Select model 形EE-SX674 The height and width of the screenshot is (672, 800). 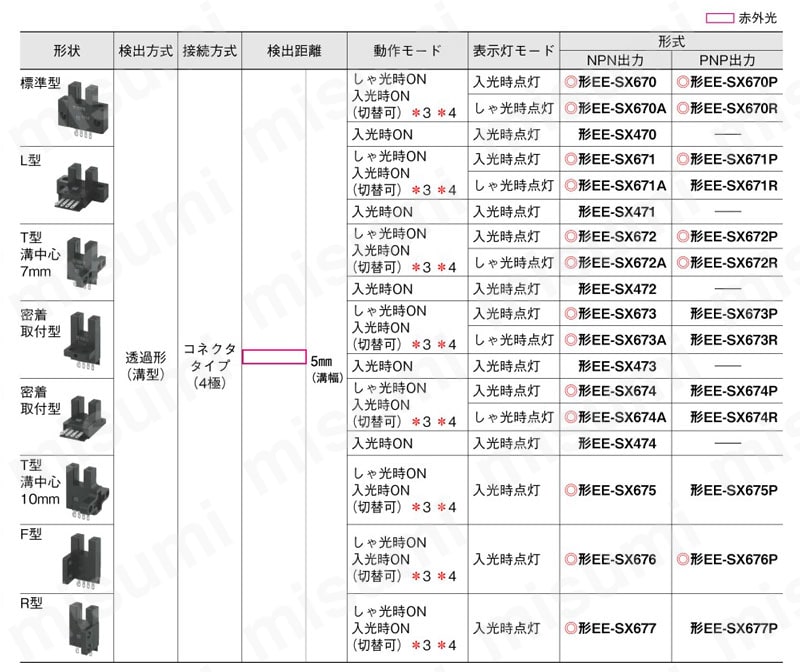tap(617, 391)
